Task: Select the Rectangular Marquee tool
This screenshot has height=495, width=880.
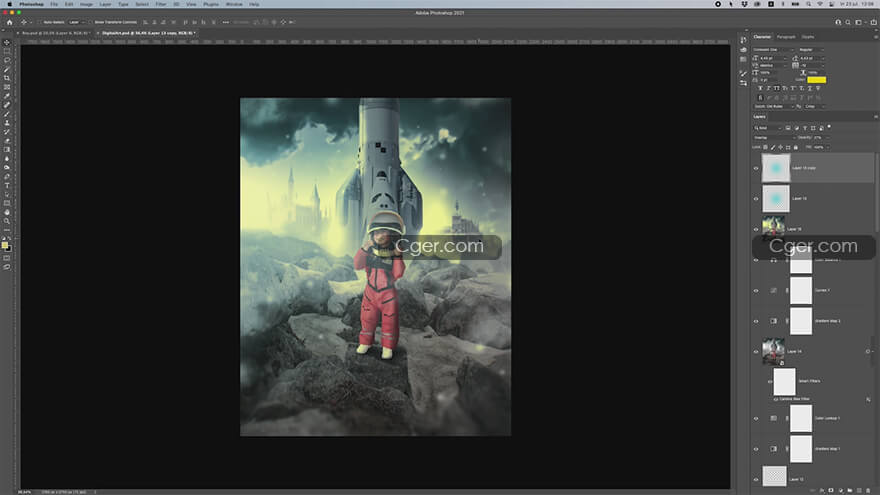Action: pyautogui.click(x=7, y=51)
